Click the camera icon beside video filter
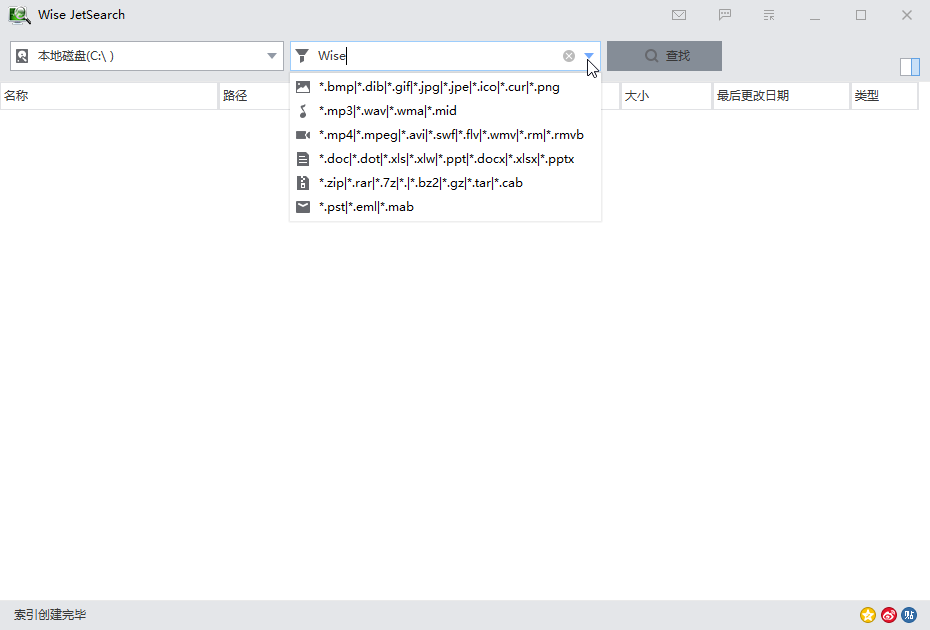This screenshot has height=630, width=930. 303,135
